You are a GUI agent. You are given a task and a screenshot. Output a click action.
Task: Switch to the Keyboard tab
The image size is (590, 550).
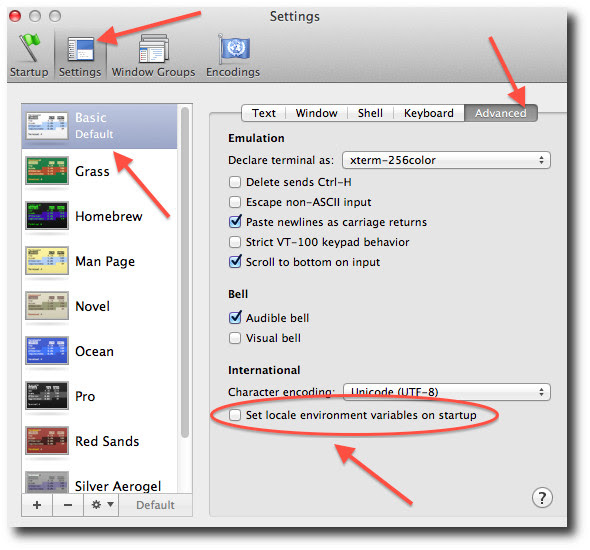tap(429, 113)
